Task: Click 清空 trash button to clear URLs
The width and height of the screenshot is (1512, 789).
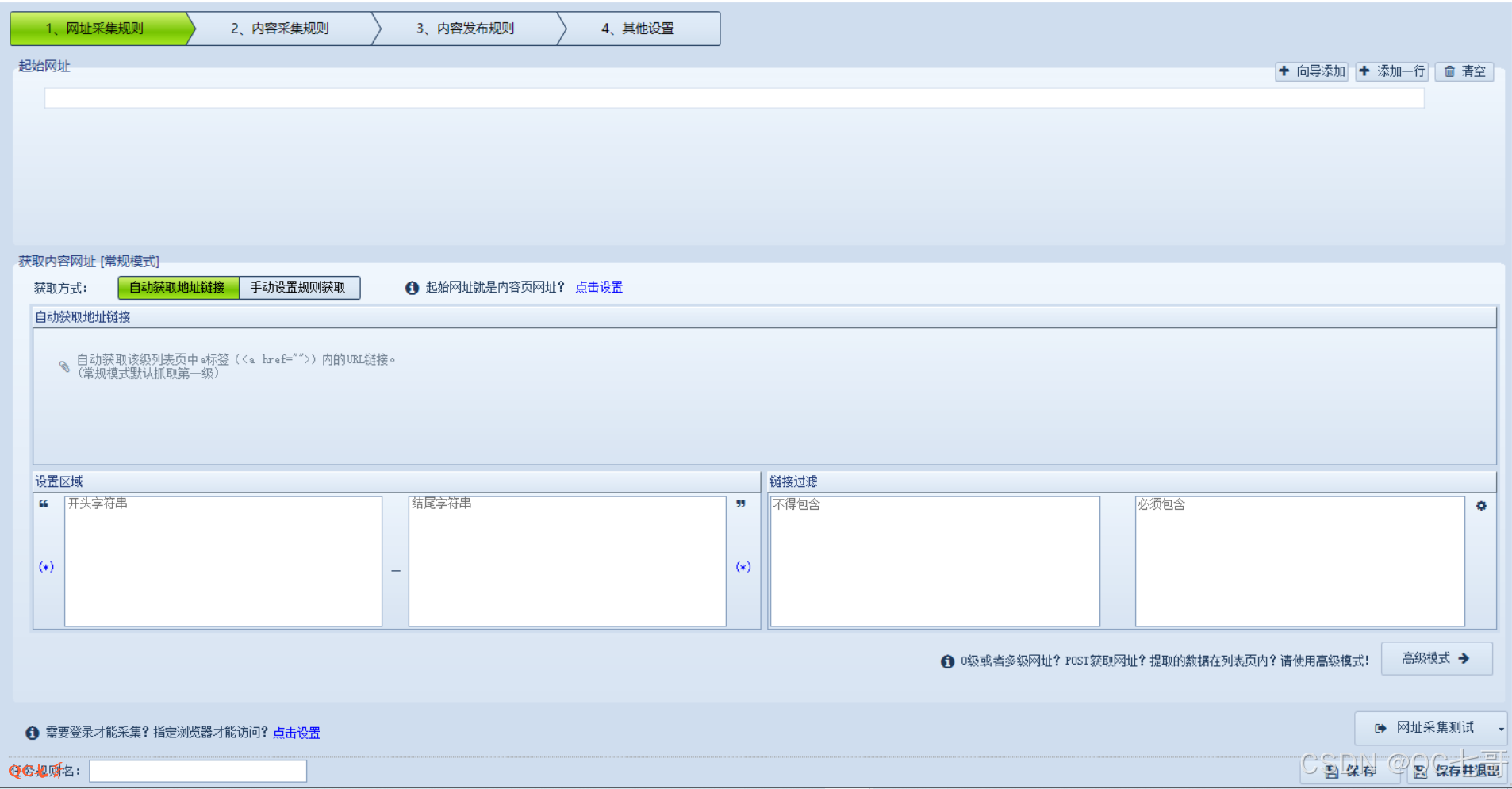Action: pos(1464,71)
